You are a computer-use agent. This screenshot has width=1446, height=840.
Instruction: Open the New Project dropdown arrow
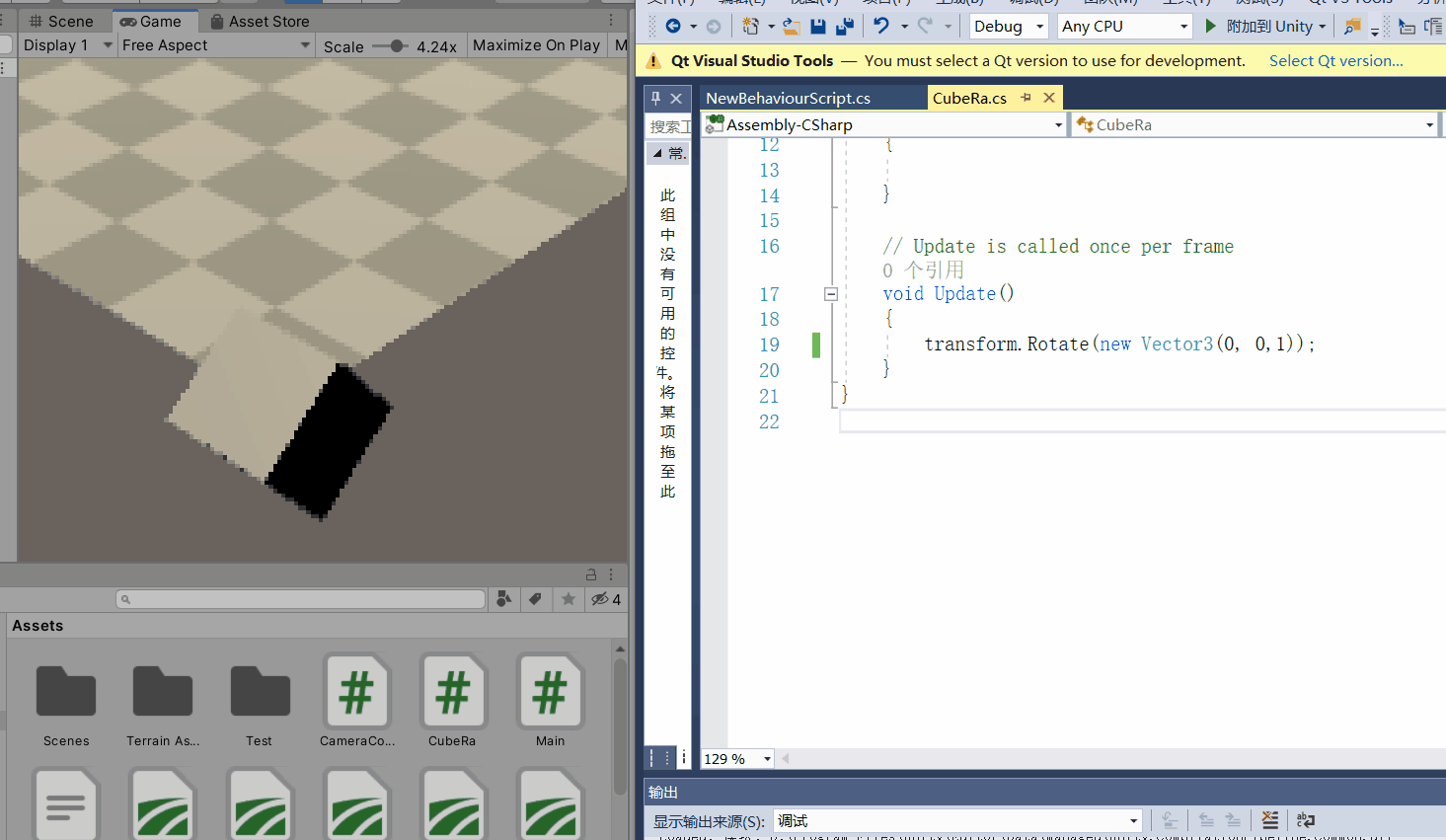point(771,27)
